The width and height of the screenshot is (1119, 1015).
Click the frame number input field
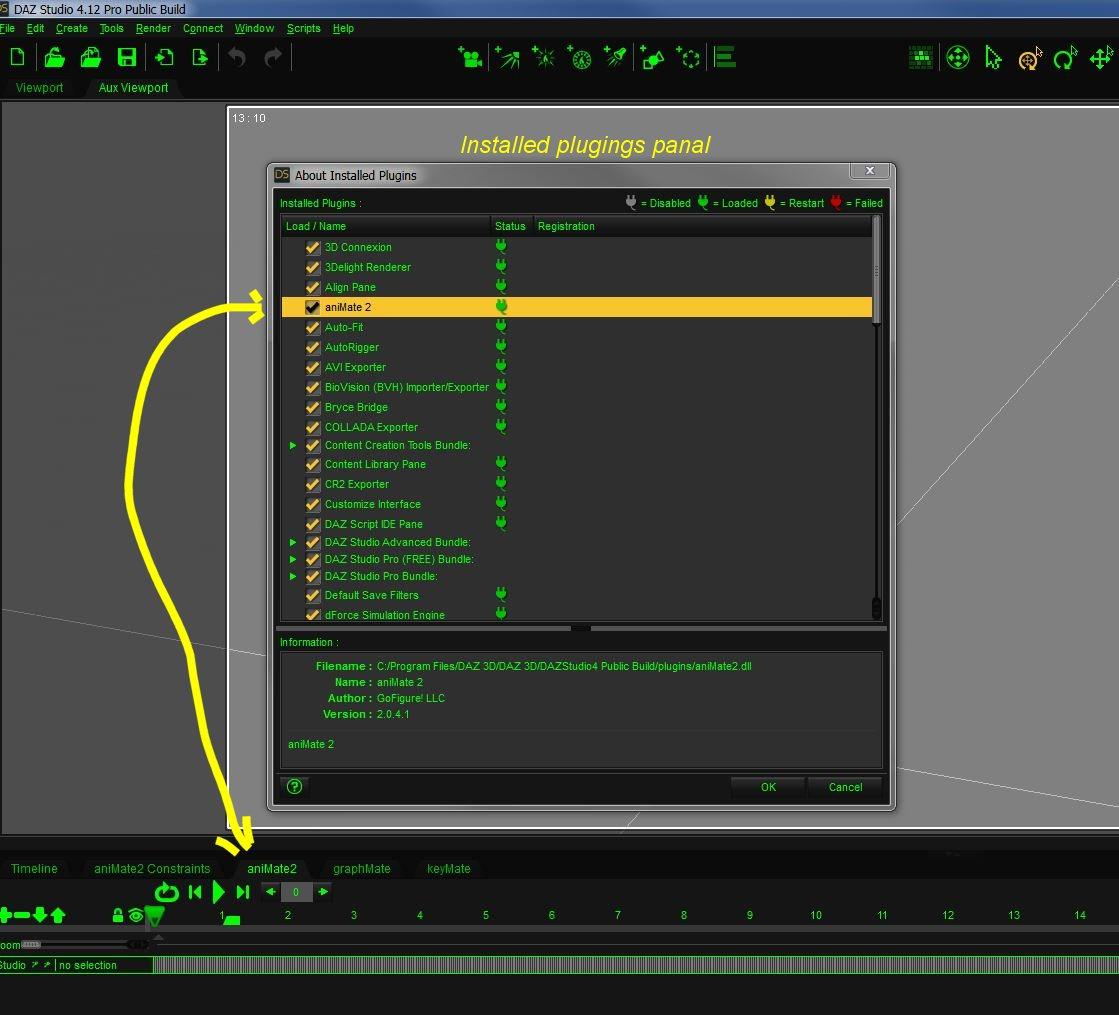click(296, 892)
